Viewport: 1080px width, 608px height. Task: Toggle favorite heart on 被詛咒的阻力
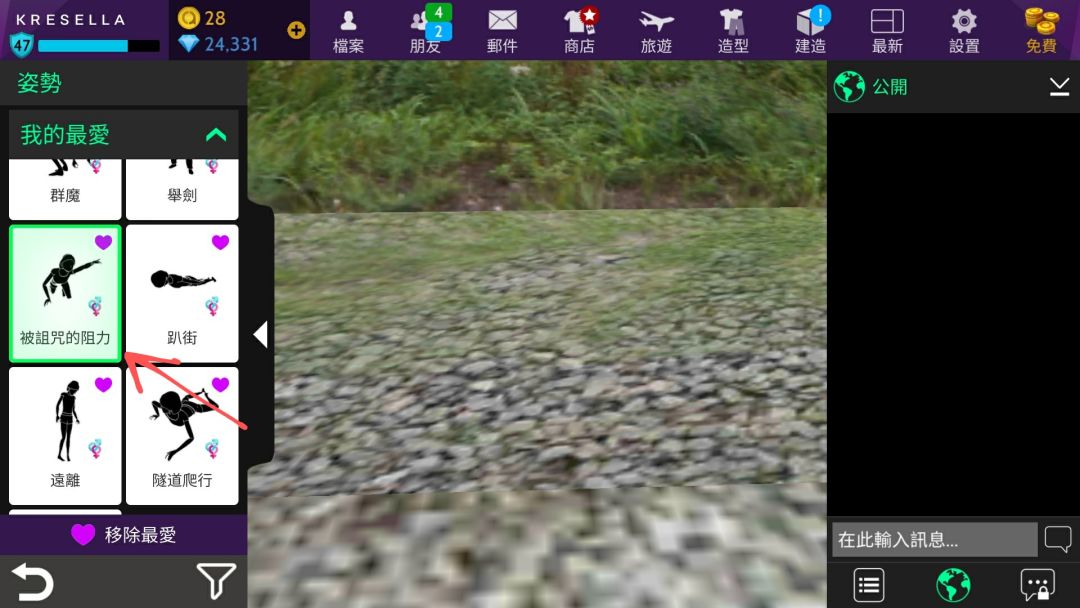[x=103, y=242]
